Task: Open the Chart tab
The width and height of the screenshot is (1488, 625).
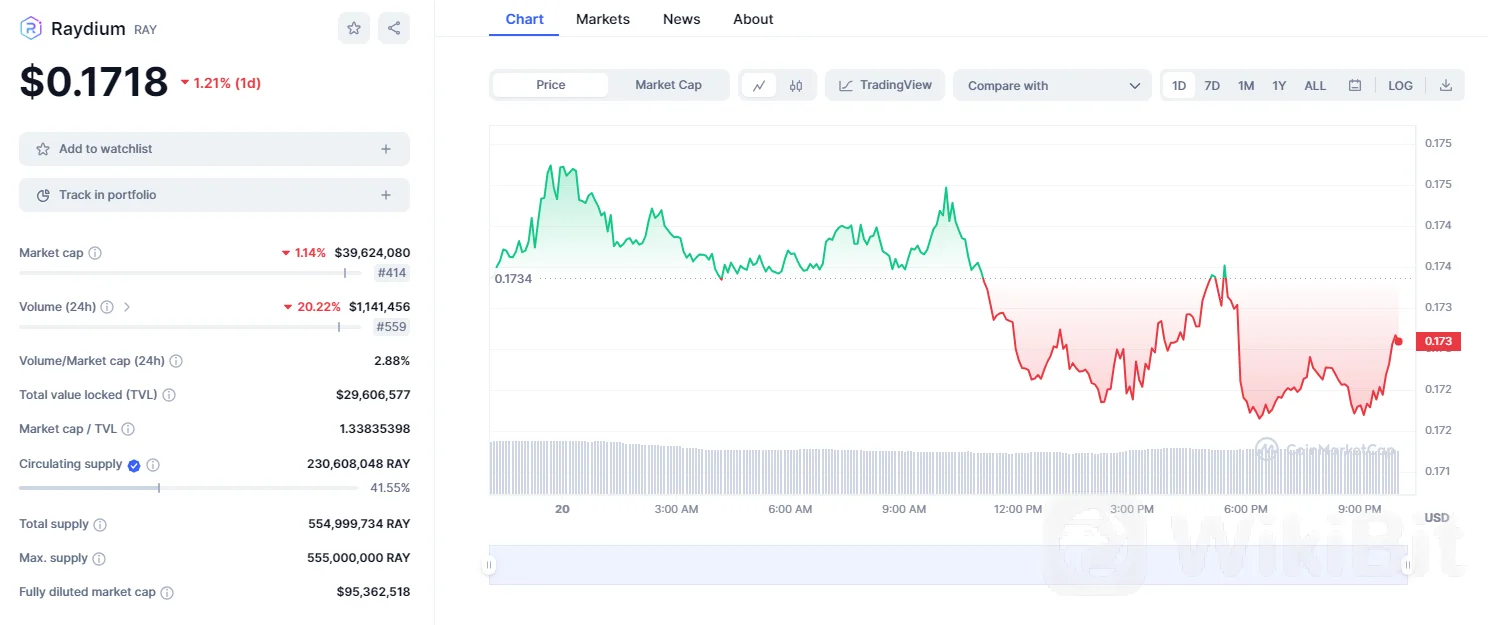Action: pyautogui.click(x=524, y=19)
